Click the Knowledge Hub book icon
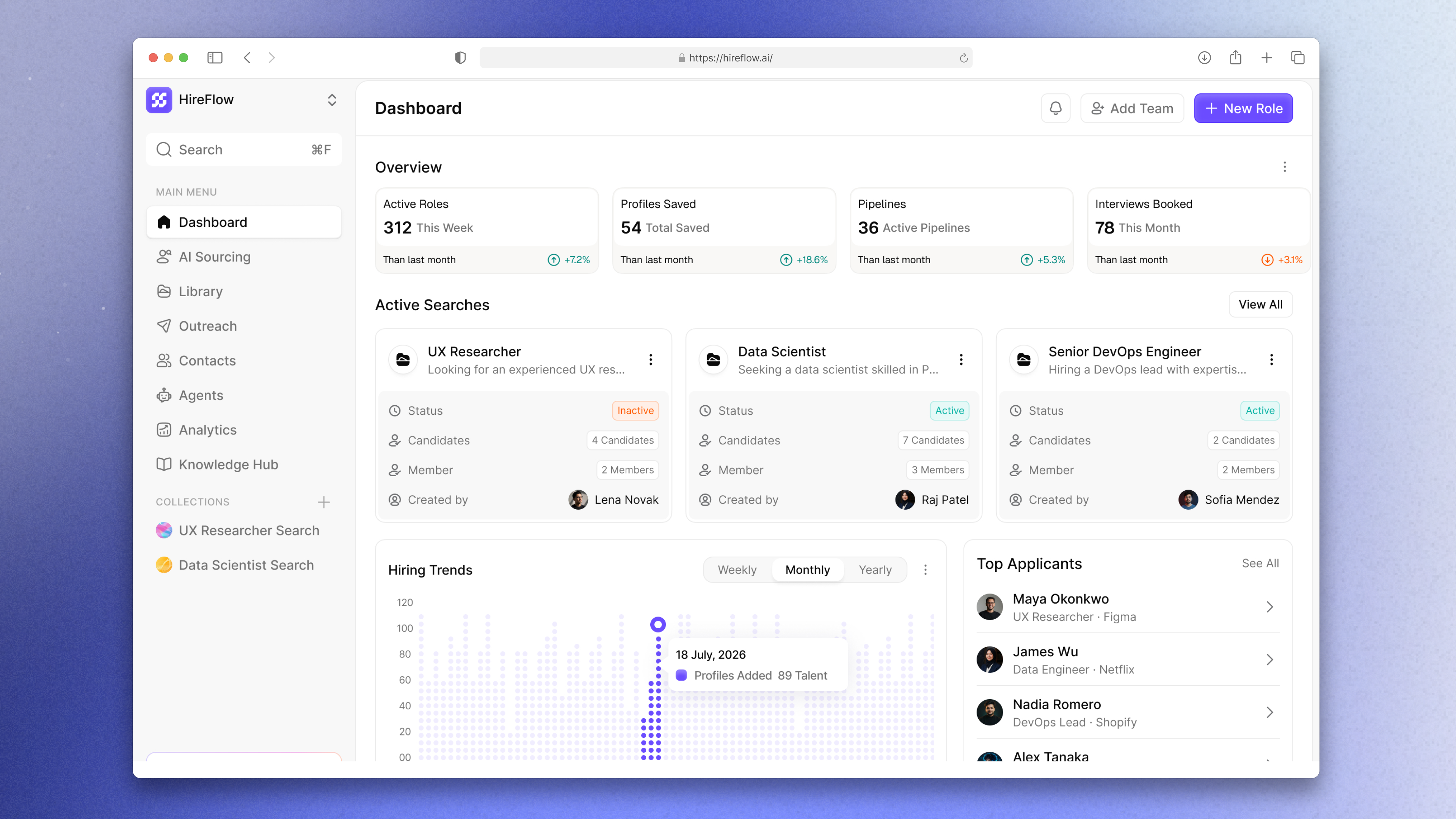The width and height of the screenshot is (1456, 819). click(164, 464)
